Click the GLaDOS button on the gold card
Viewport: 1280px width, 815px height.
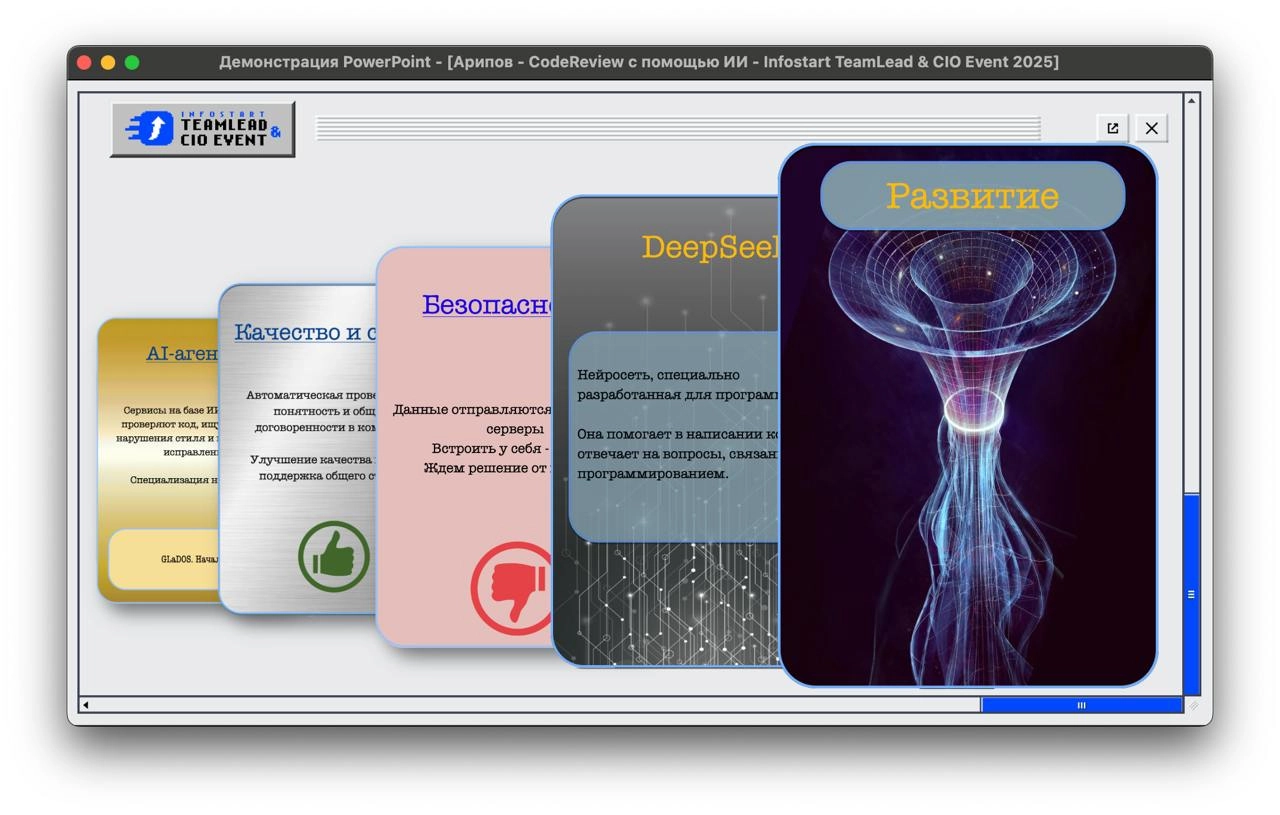click(165, 559)
